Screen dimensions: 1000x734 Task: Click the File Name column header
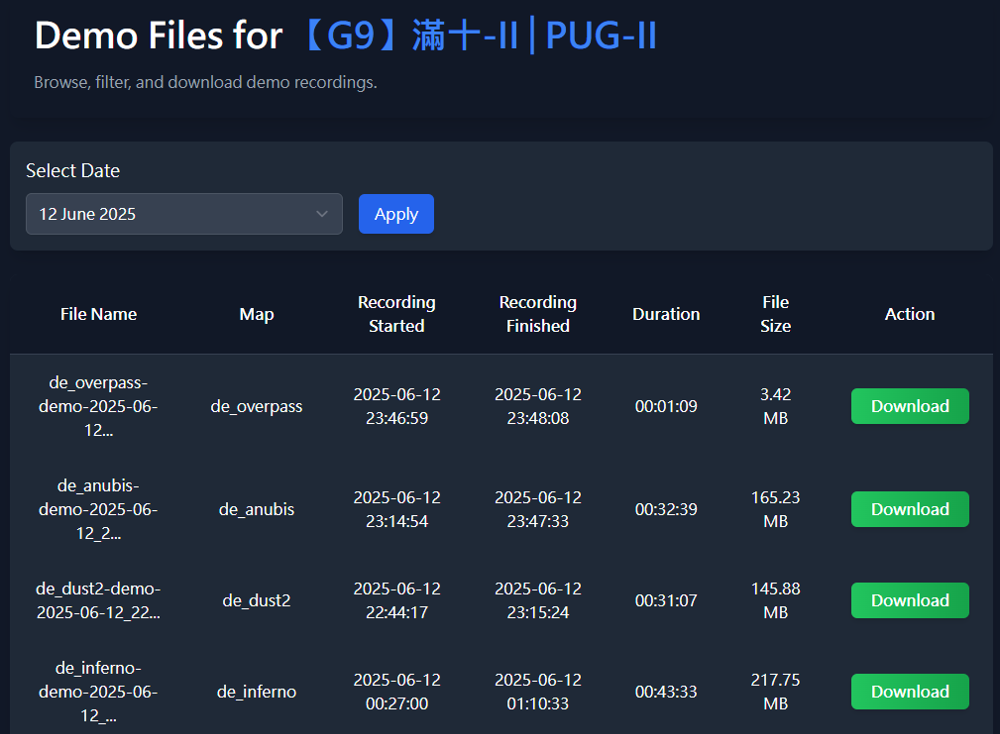[x=99, y=314]
